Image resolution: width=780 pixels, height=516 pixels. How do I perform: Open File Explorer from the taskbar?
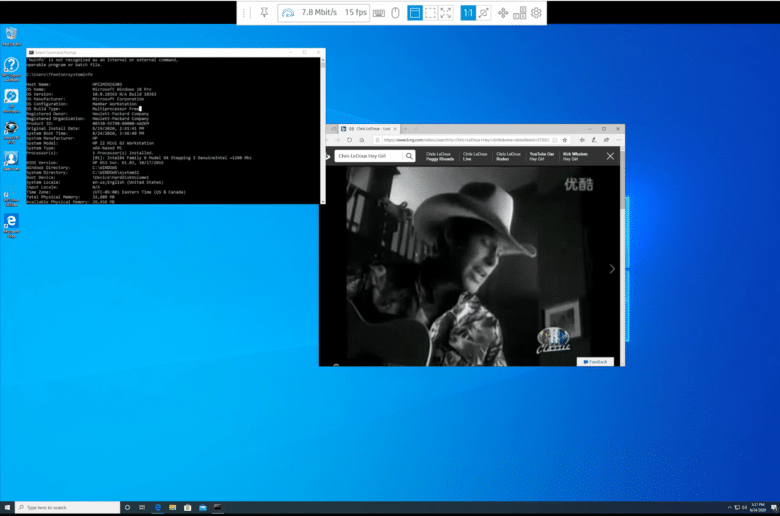pos(173,508)
